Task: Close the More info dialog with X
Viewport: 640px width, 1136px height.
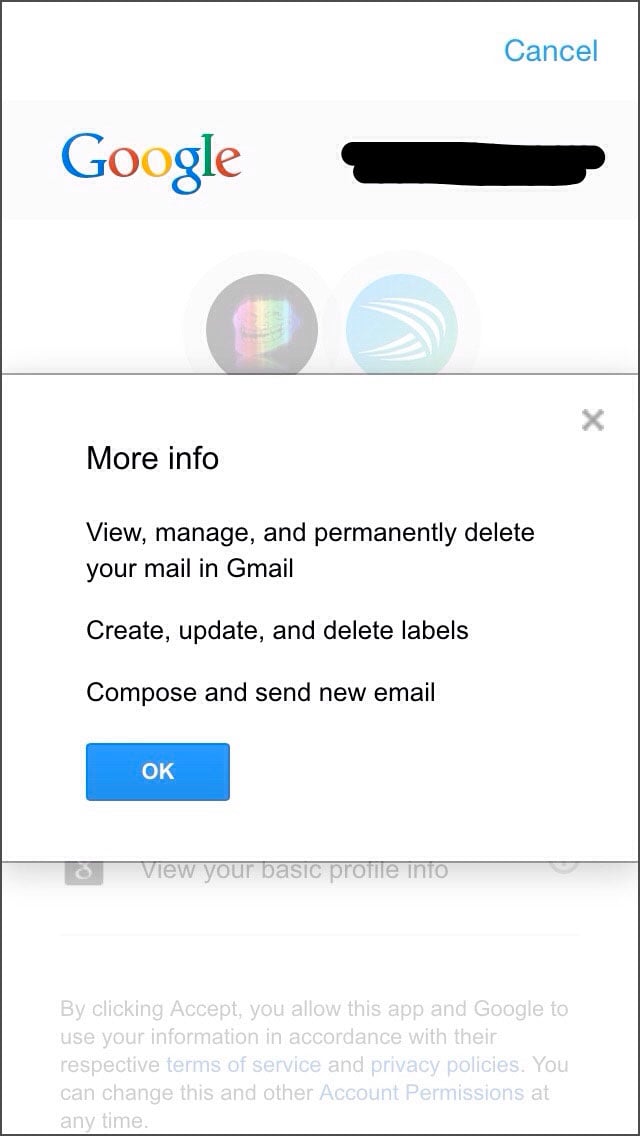Action: coord(593,419)
